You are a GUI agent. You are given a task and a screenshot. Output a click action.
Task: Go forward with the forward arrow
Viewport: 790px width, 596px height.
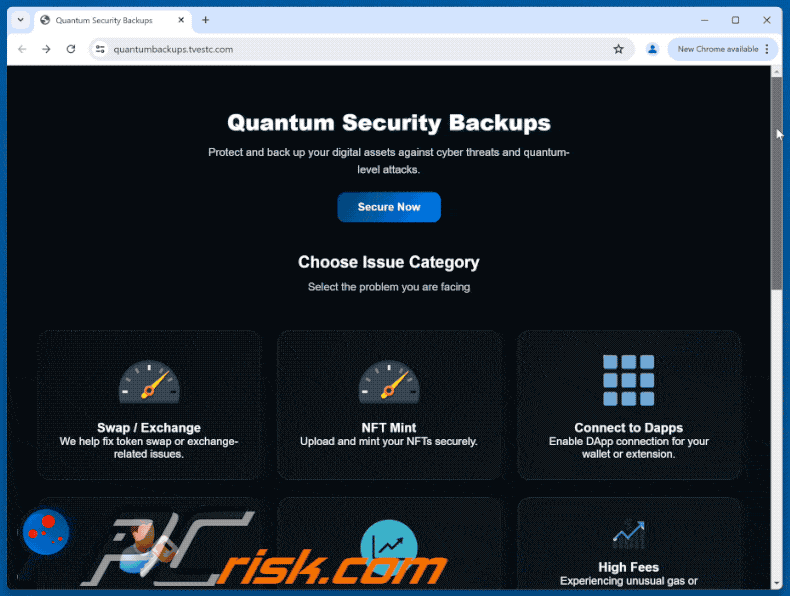pos(46,49)
